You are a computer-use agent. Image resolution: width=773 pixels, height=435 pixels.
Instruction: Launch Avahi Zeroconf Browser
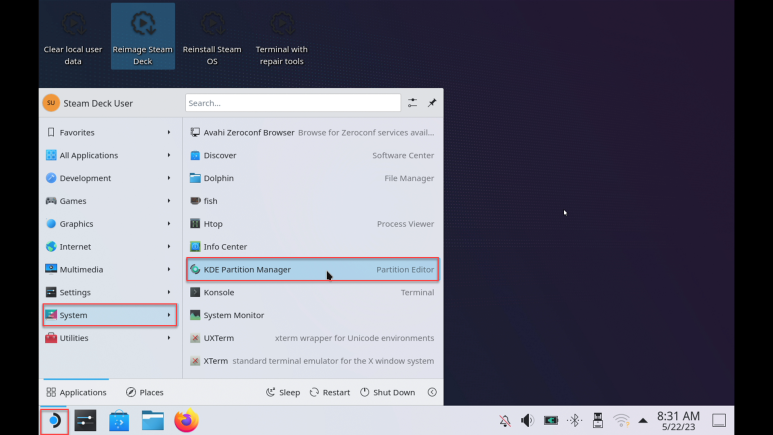tap(313, 132)
